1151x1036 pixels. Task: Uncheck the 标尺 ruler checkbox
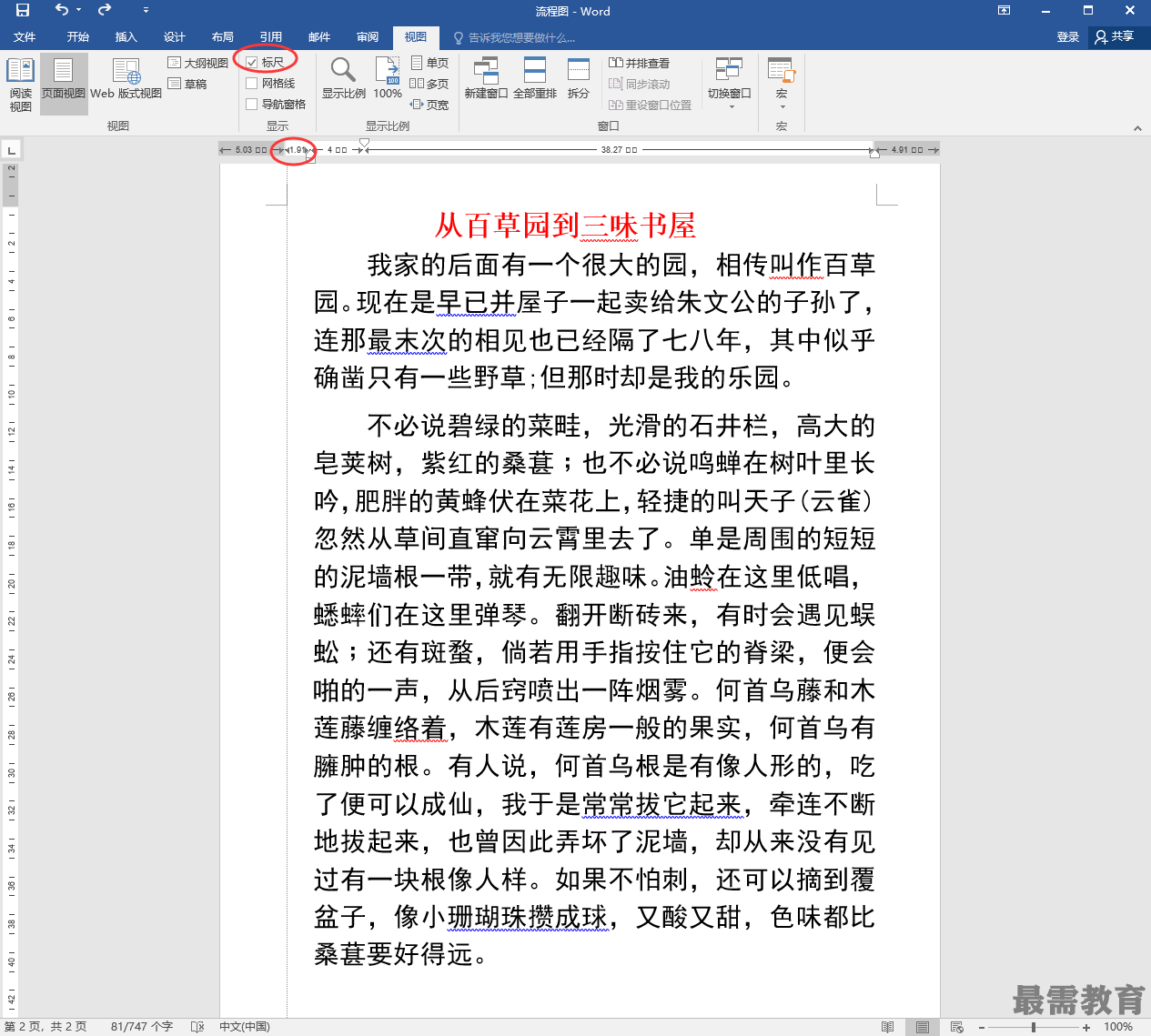252,63
